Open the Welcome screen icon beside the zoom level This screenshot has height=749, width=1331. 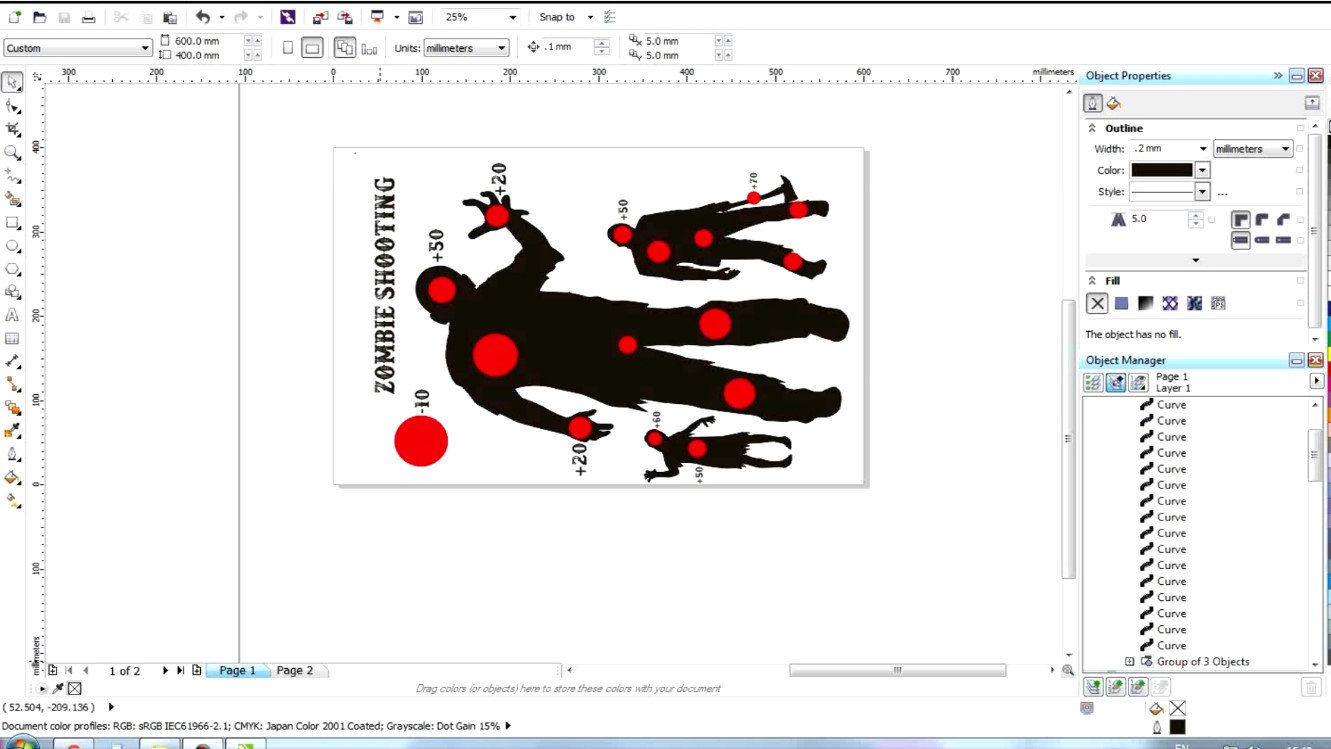416,17
